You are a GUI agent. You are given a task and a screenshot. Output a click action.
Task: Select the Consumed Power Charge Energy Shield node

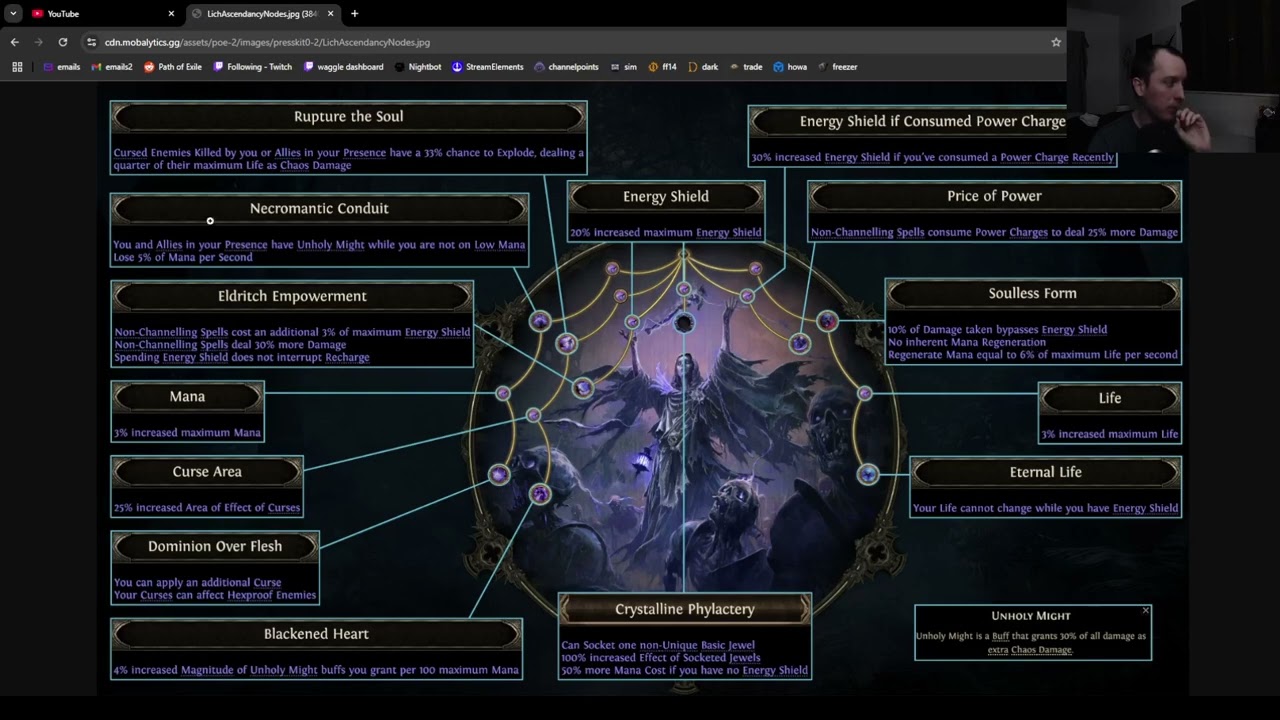click(747, 296)
